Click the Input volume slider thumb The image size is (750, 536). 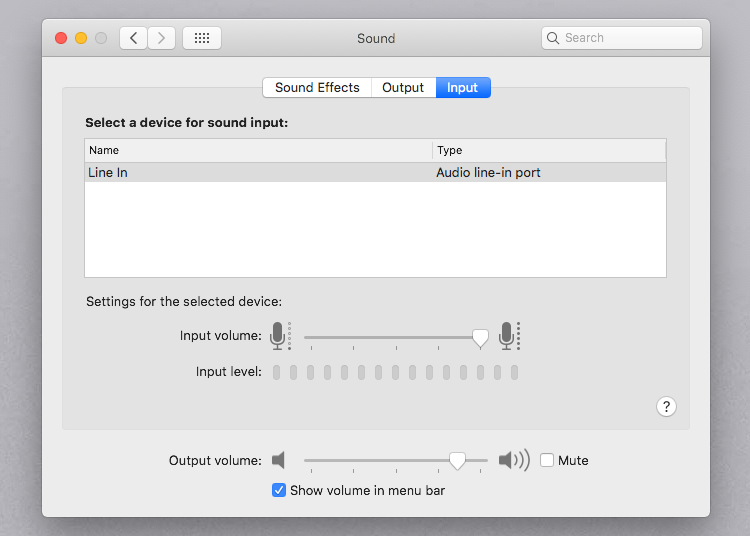(480, 338)
